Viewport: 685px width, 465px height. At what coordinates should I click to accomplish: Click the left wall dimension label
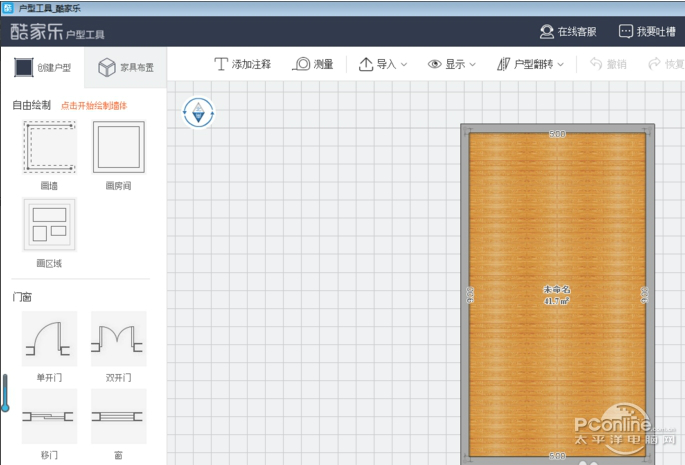[x=470, y=295]
